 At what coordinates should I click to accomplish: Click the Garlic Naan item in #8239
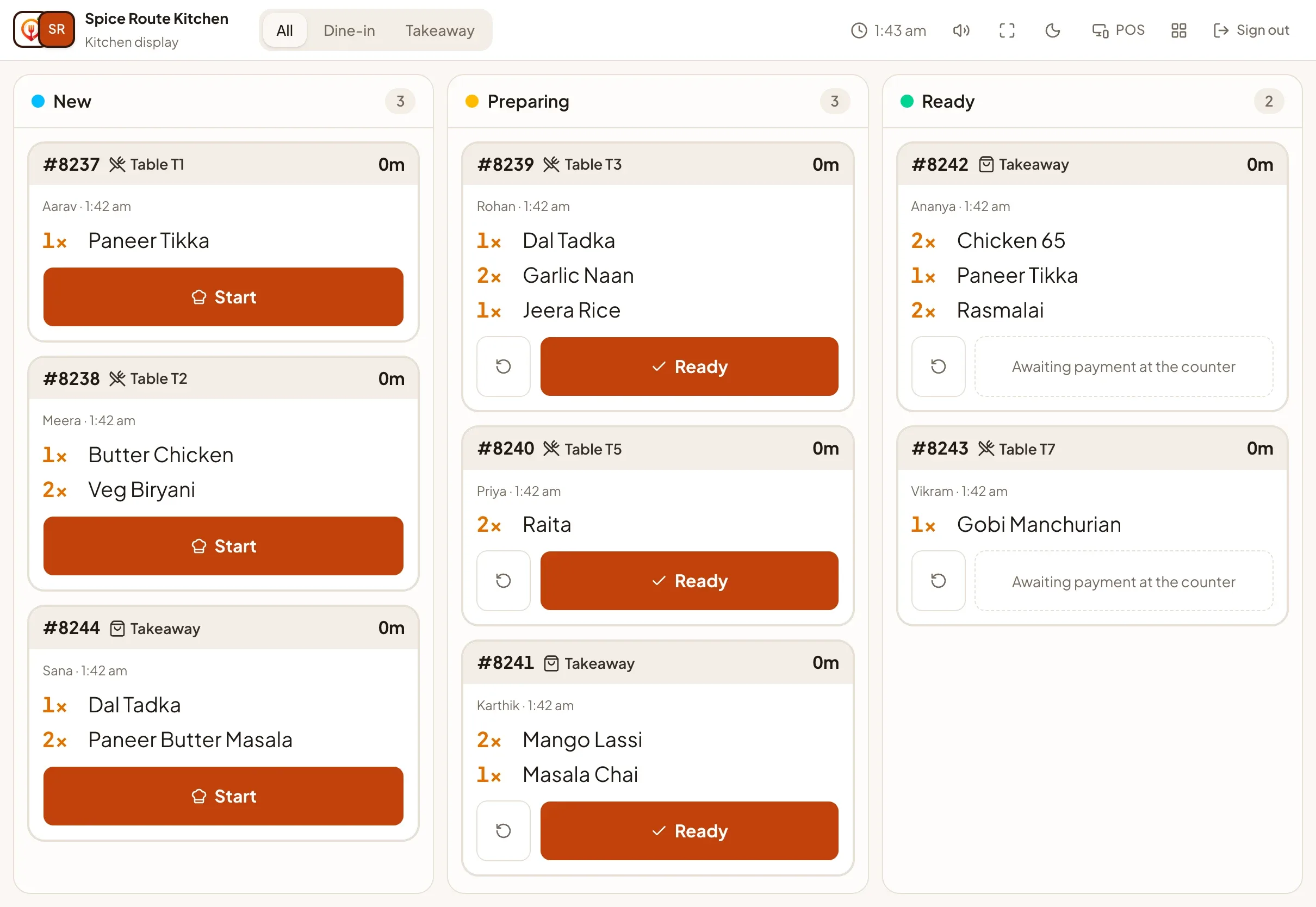tap(578, 275)
